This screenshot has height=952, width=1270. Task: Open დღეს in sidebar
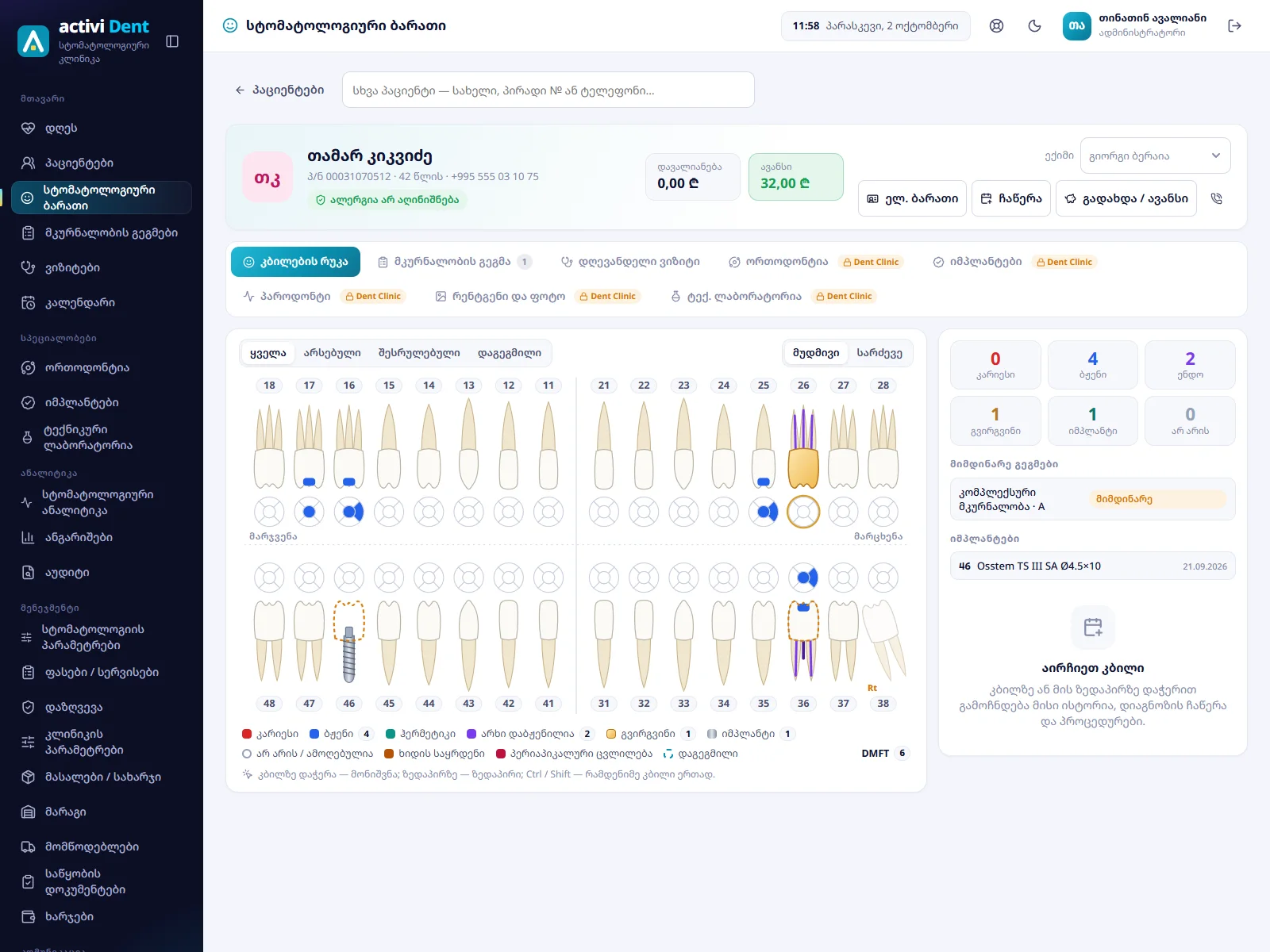102,128
